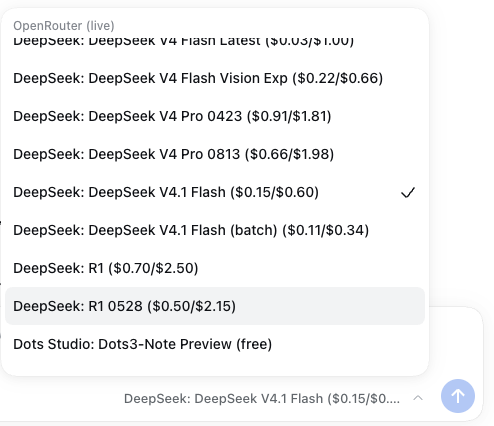
Task: Pick DeepSeek V4 Pro 0813 model
Action: (215, 154)
